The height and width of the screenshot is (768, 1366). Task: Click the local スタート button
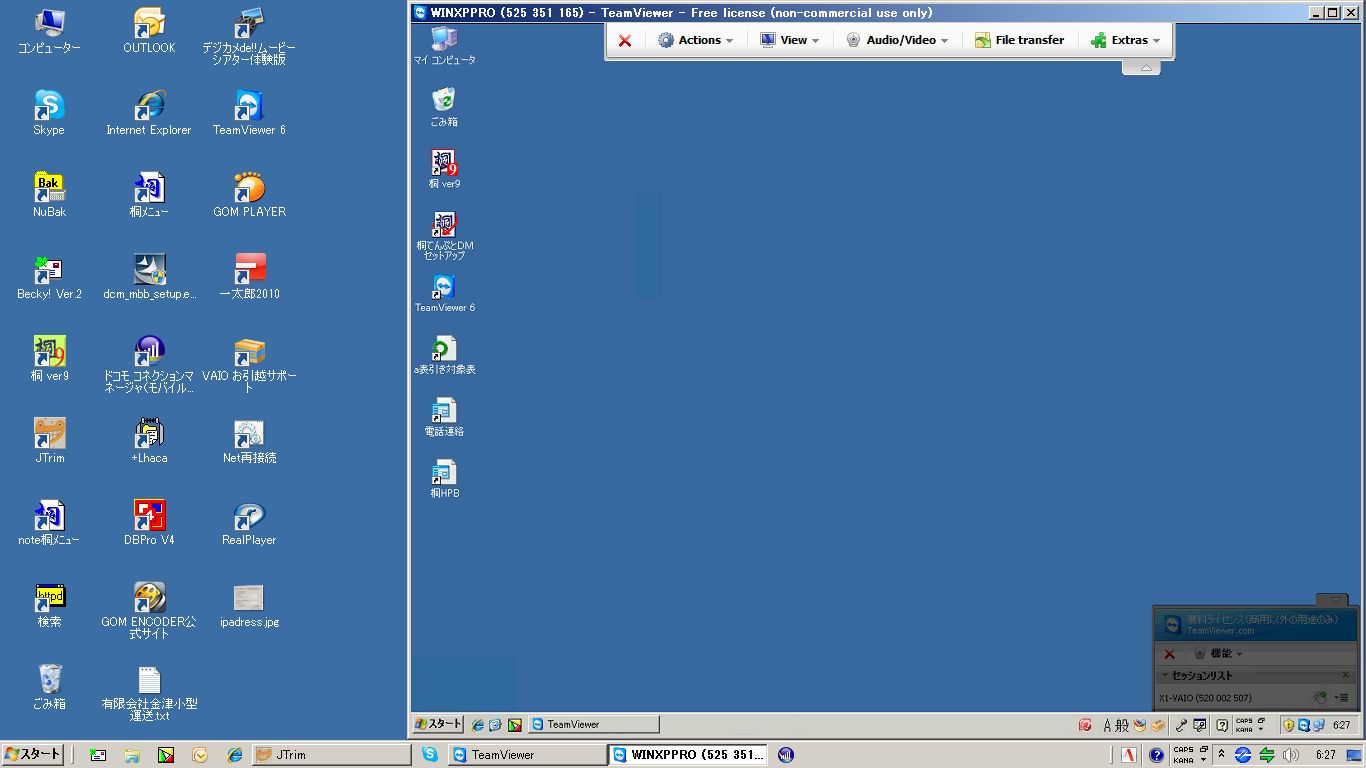point(33,754)
